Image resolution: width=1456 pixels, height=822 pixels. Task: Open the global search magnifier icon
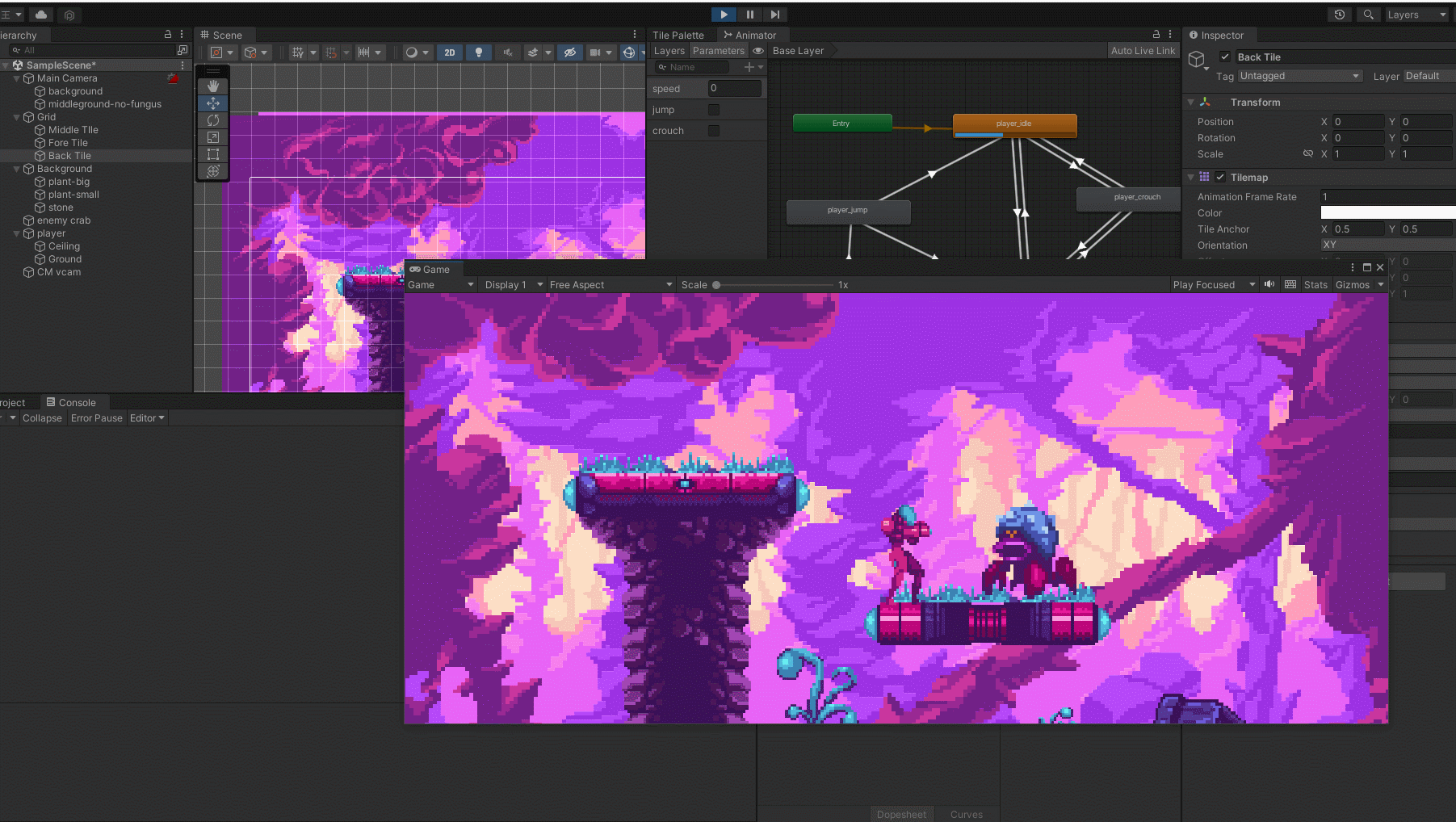[x=1368, y=15]
